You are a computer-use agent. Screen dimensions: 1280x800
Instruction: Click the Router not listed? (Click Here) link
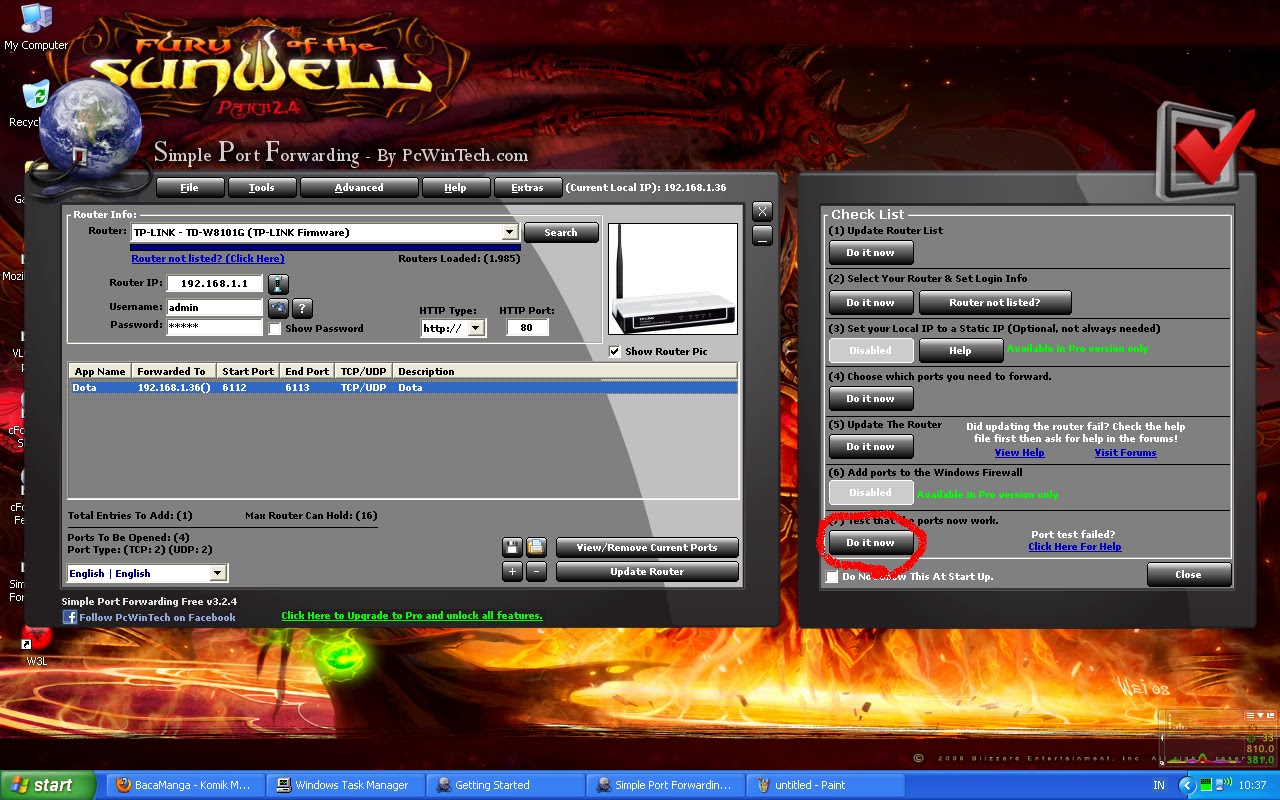208,258
